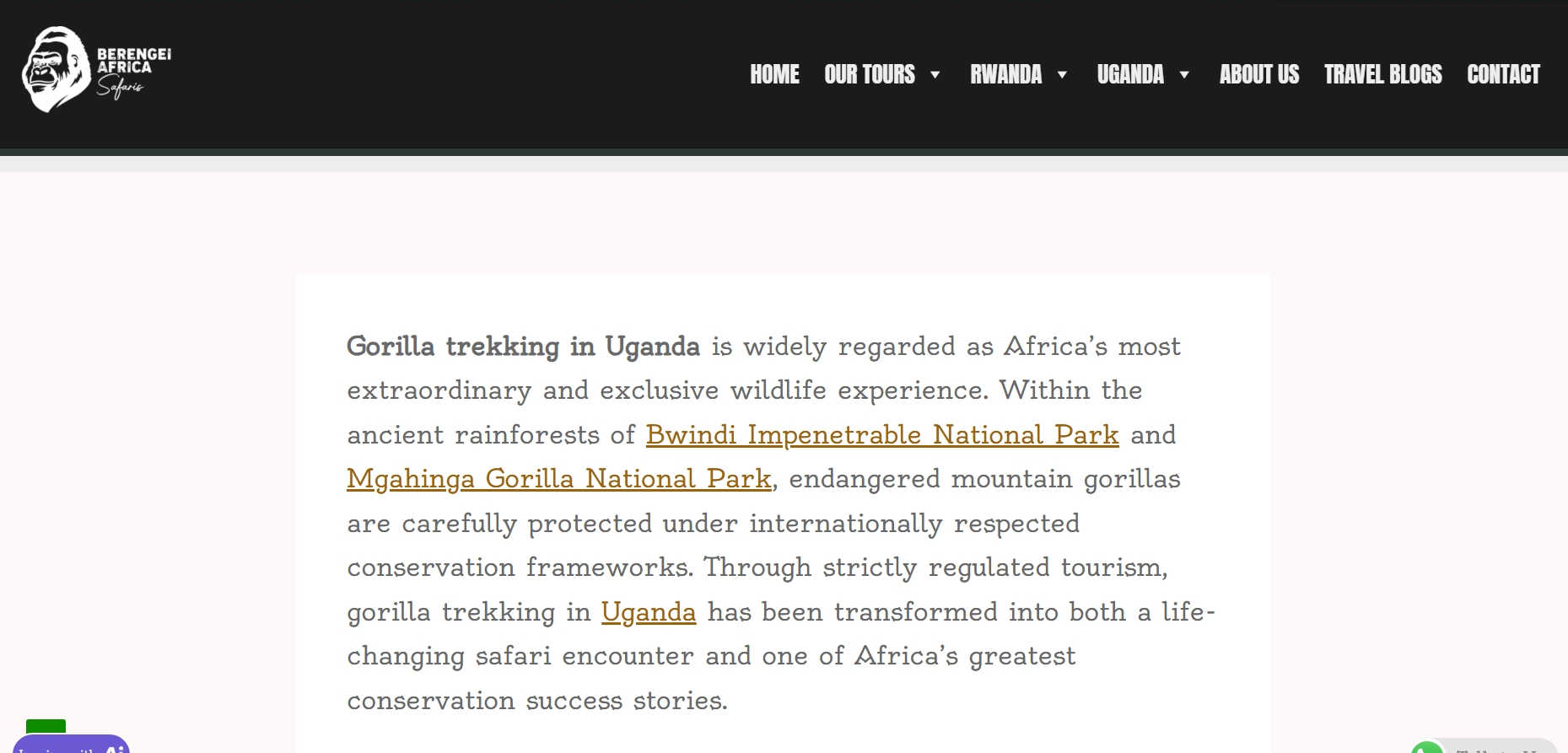
Task: Click the Berengei Africa Safaris text logo
Action: click(132, 67)
